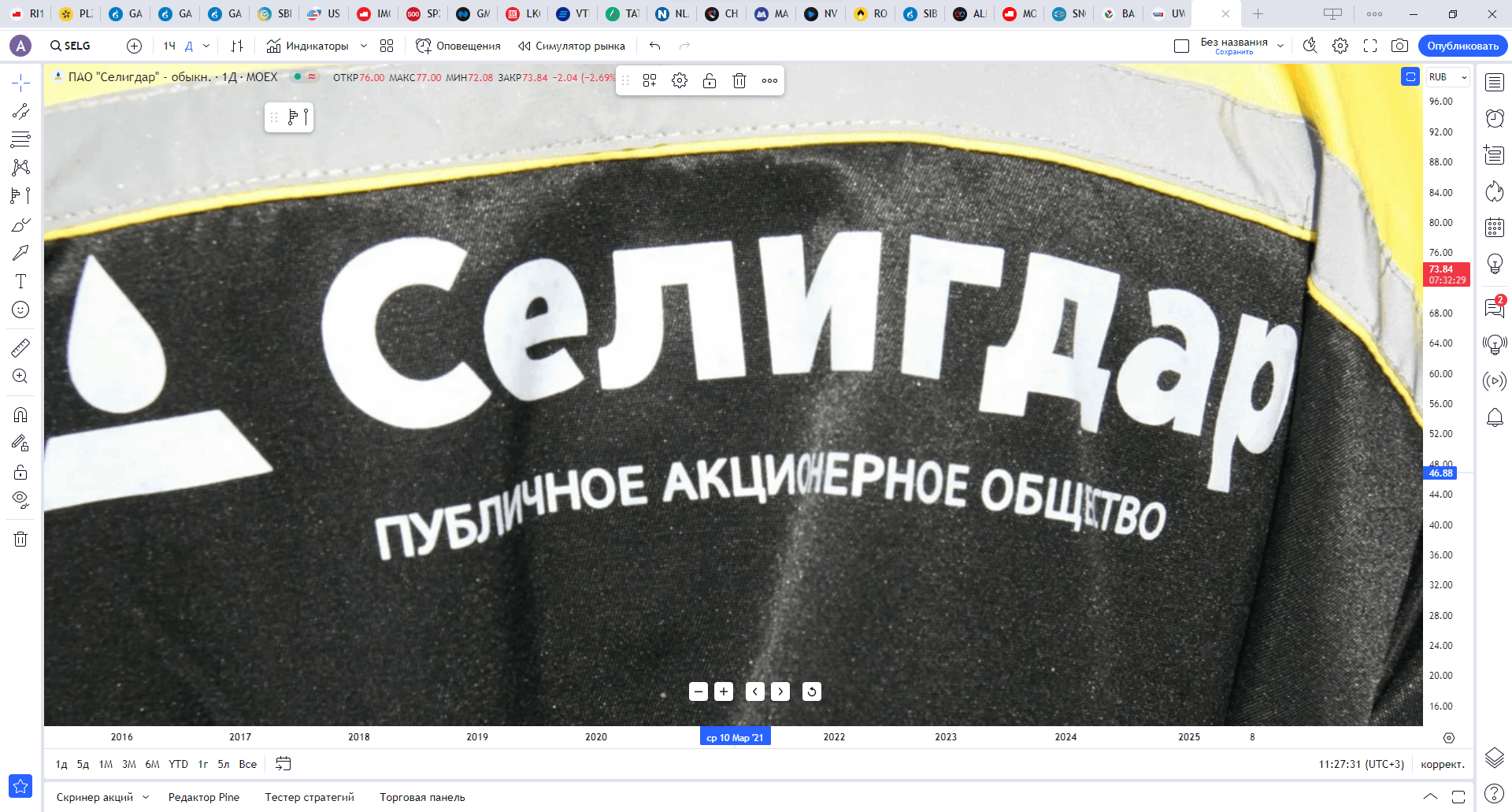The height and width of the screenshot is (812, 1512).
Task: Expand the favorite indicators dropdown arrow
Action: tap(364, 46)
